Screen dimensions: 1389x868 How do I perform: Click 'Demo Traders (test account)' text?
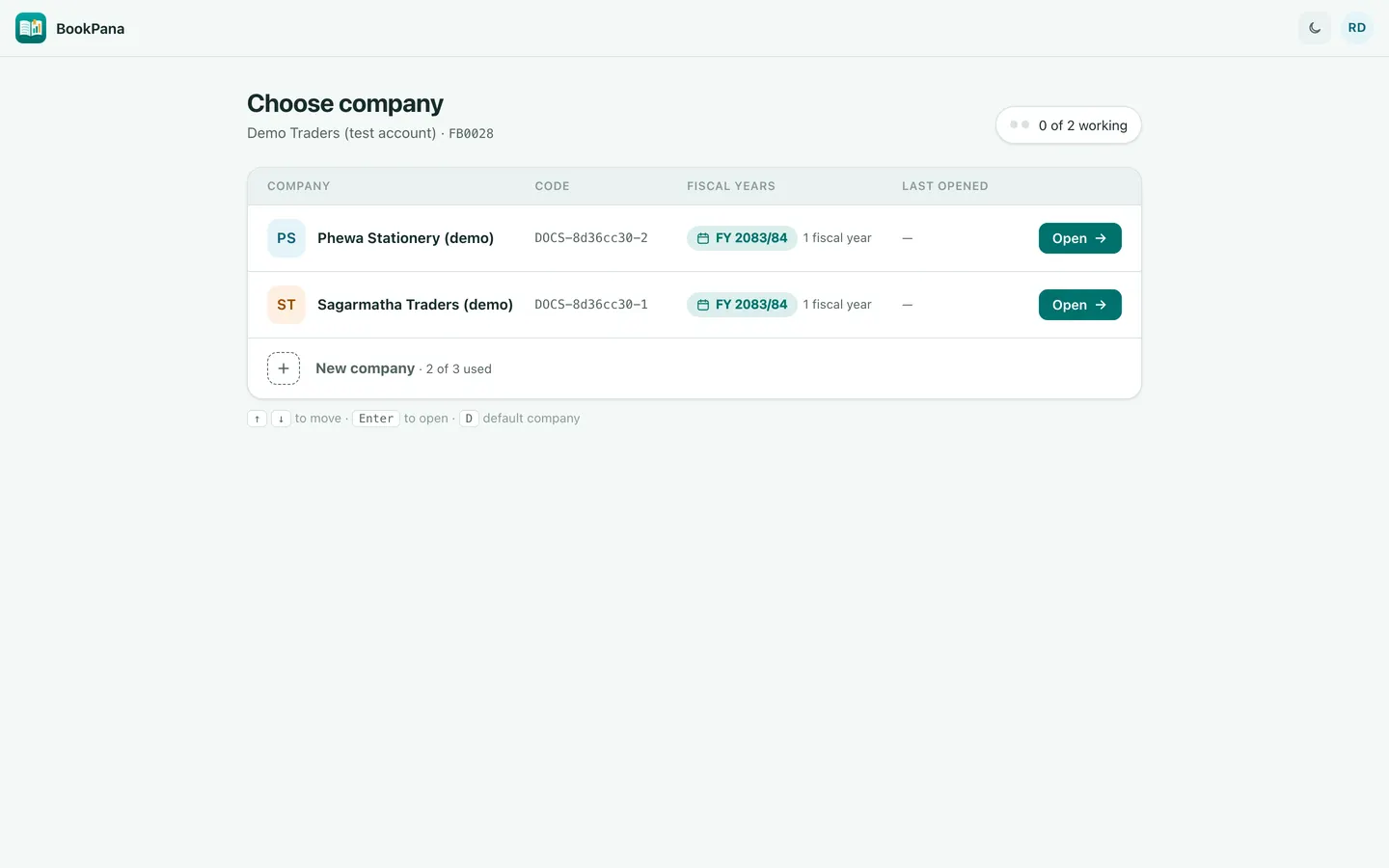(x=341, y=133)
